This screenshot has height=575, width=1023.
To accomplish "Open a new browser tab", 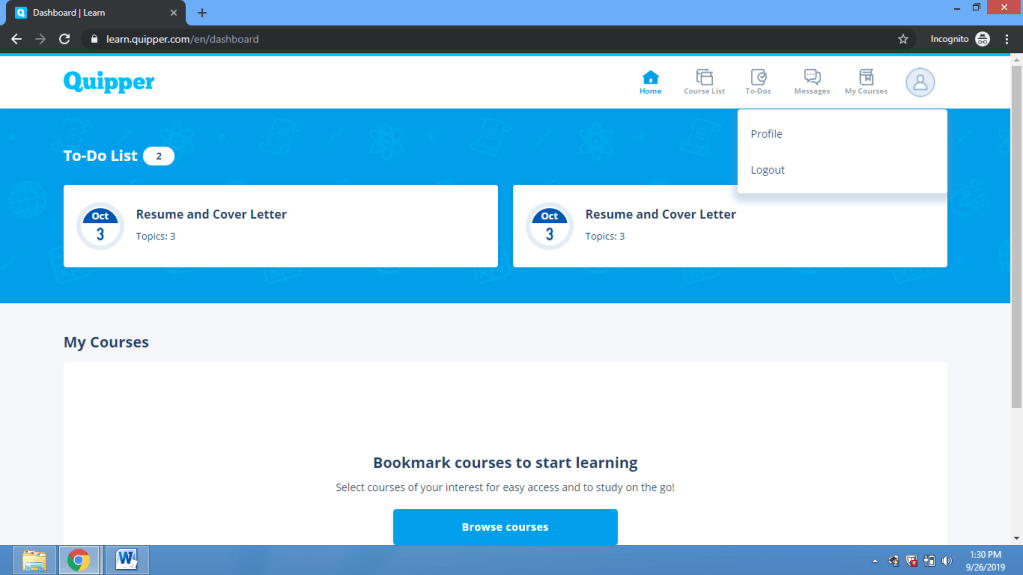I will pos(202,13).
